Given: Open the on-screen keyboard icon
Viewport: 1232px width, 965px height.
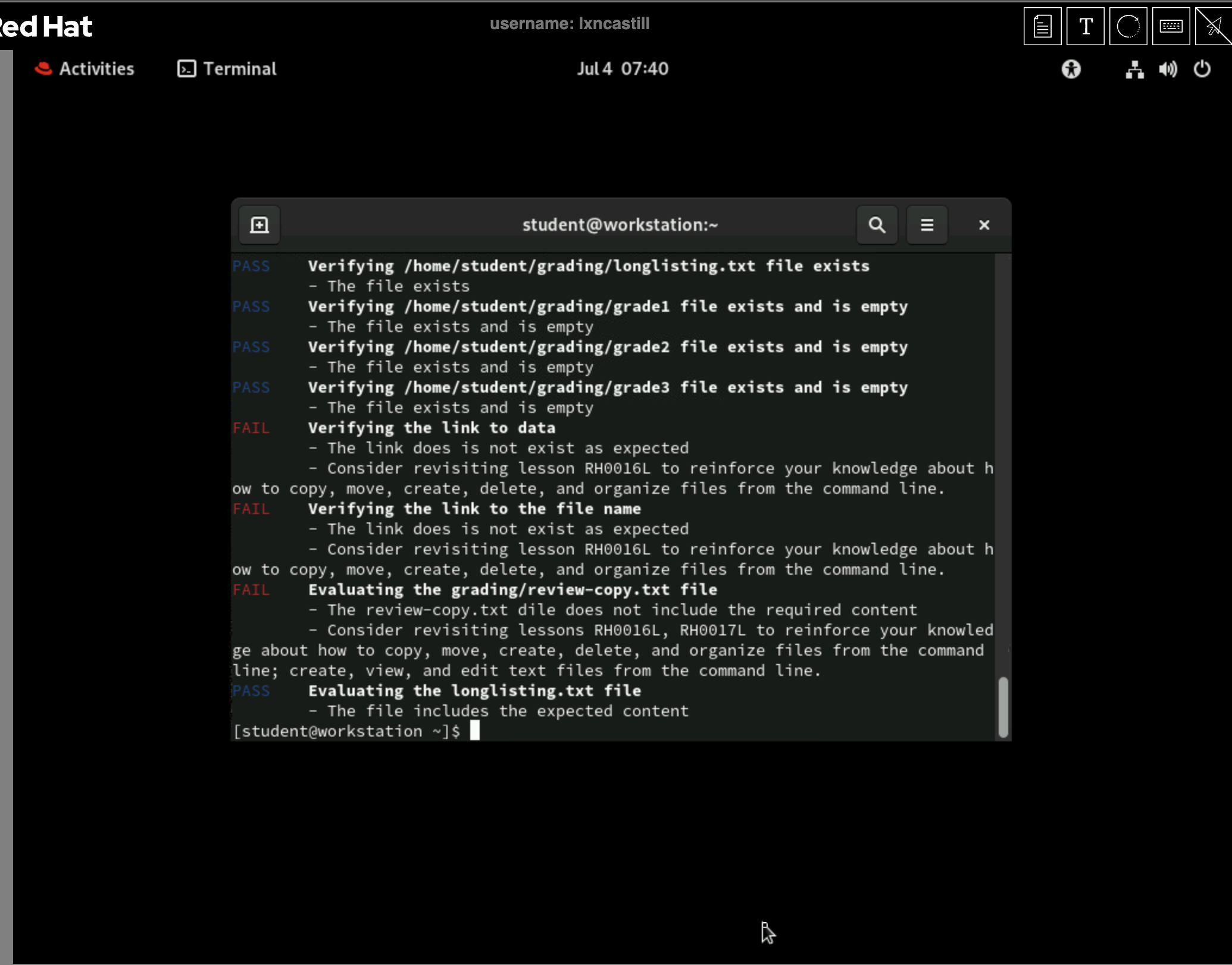Looking at the screenshot, I should point(1171,27).
